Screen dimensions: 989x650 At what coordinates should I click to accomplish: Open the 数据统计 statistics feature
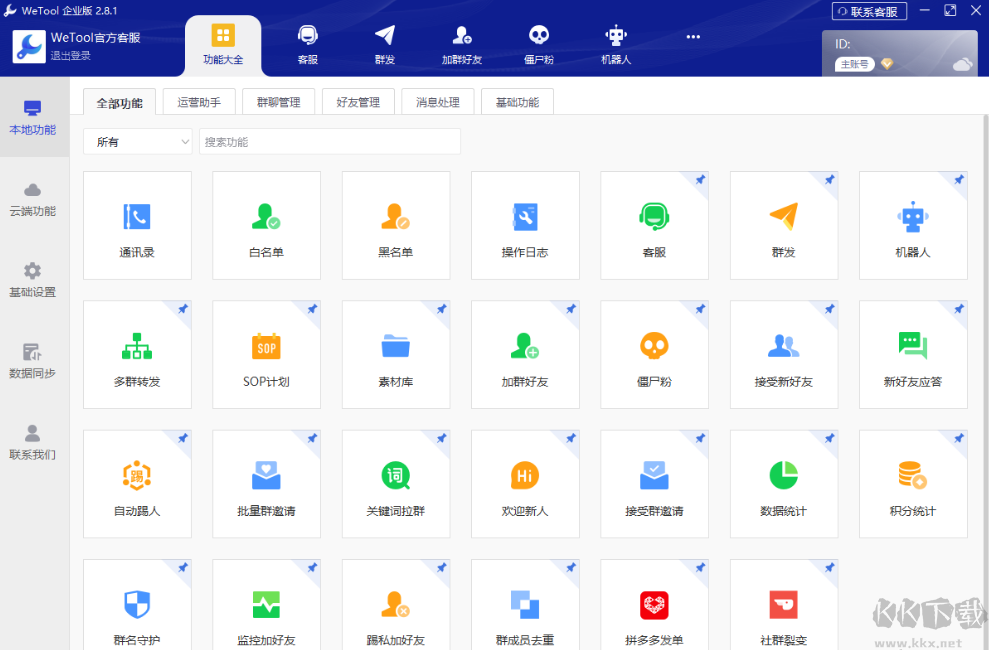coord(783,483)
